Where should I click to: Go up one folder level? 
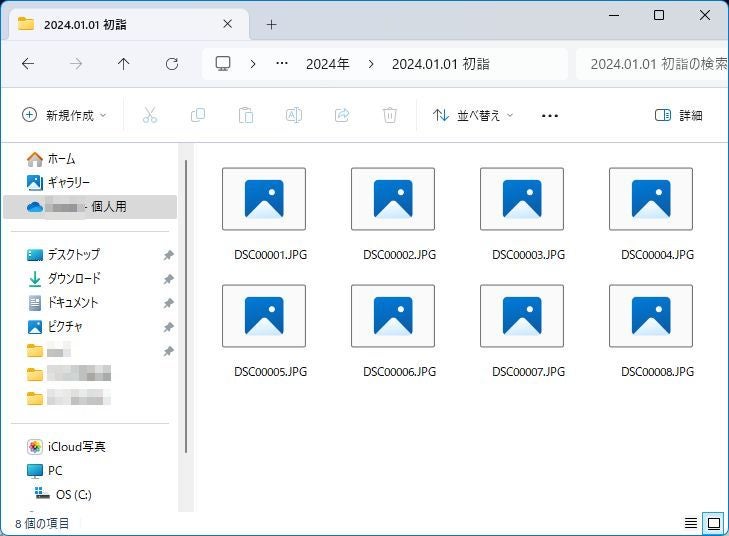[x=123, y=64]
